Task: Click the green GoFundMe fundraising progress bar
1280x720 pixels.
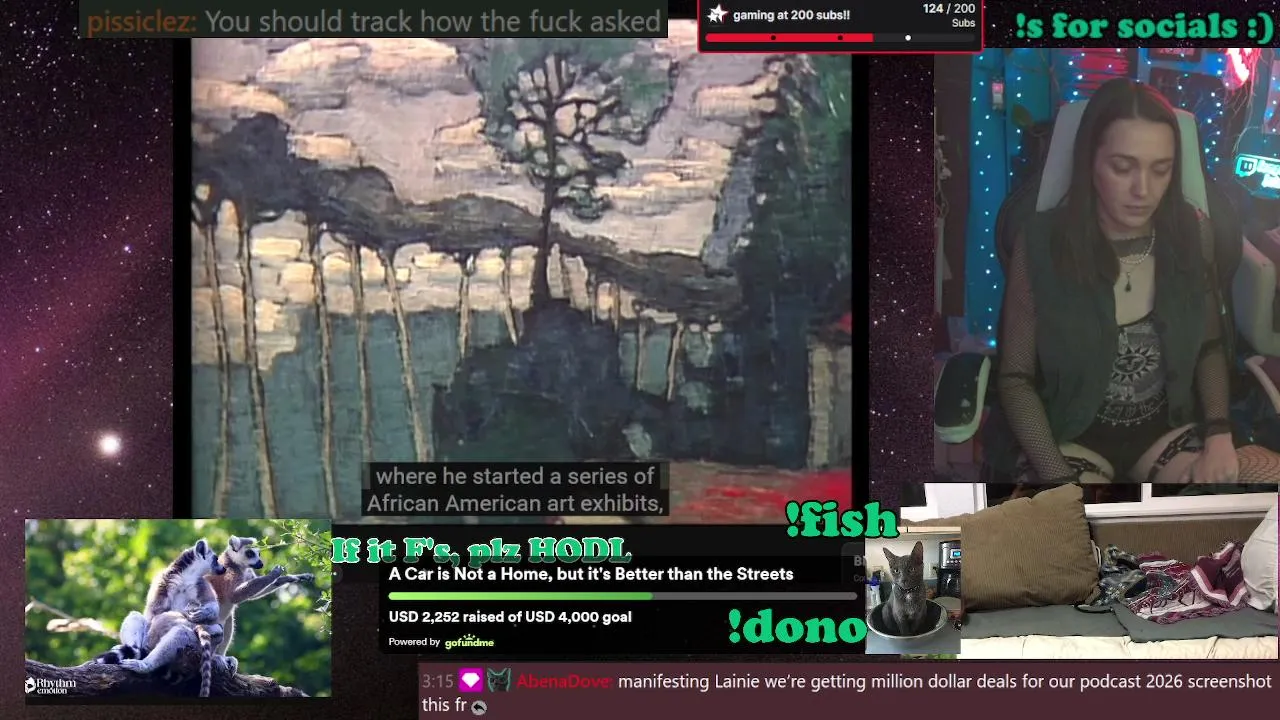Action: coord(622,596)
